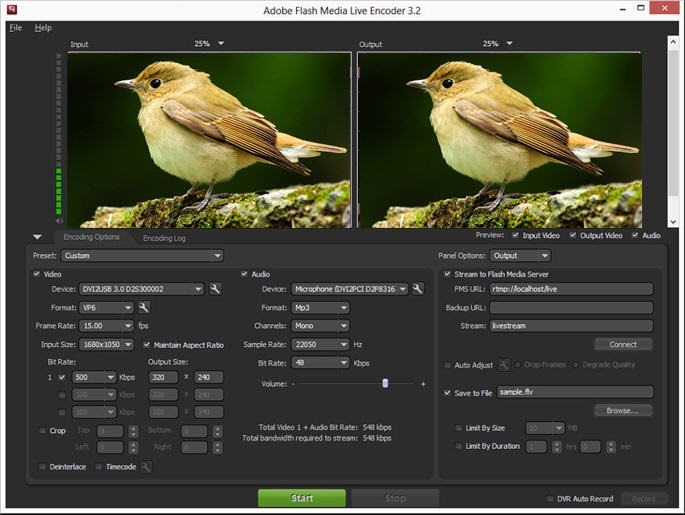Open VP6 format settings wrench

pyautogui.click(x=144, y=307)
